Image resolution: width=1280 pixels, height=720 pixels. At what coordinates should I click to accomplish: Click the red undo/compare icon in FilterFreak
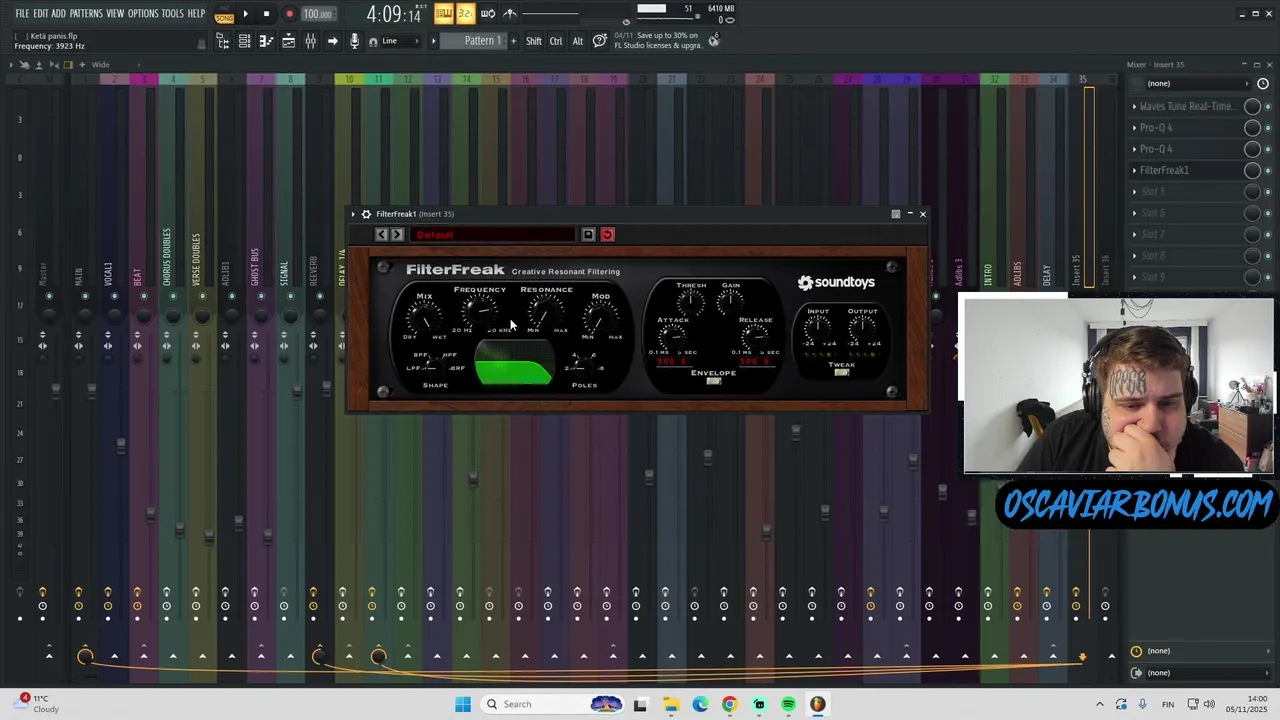[x=608, y=235]
